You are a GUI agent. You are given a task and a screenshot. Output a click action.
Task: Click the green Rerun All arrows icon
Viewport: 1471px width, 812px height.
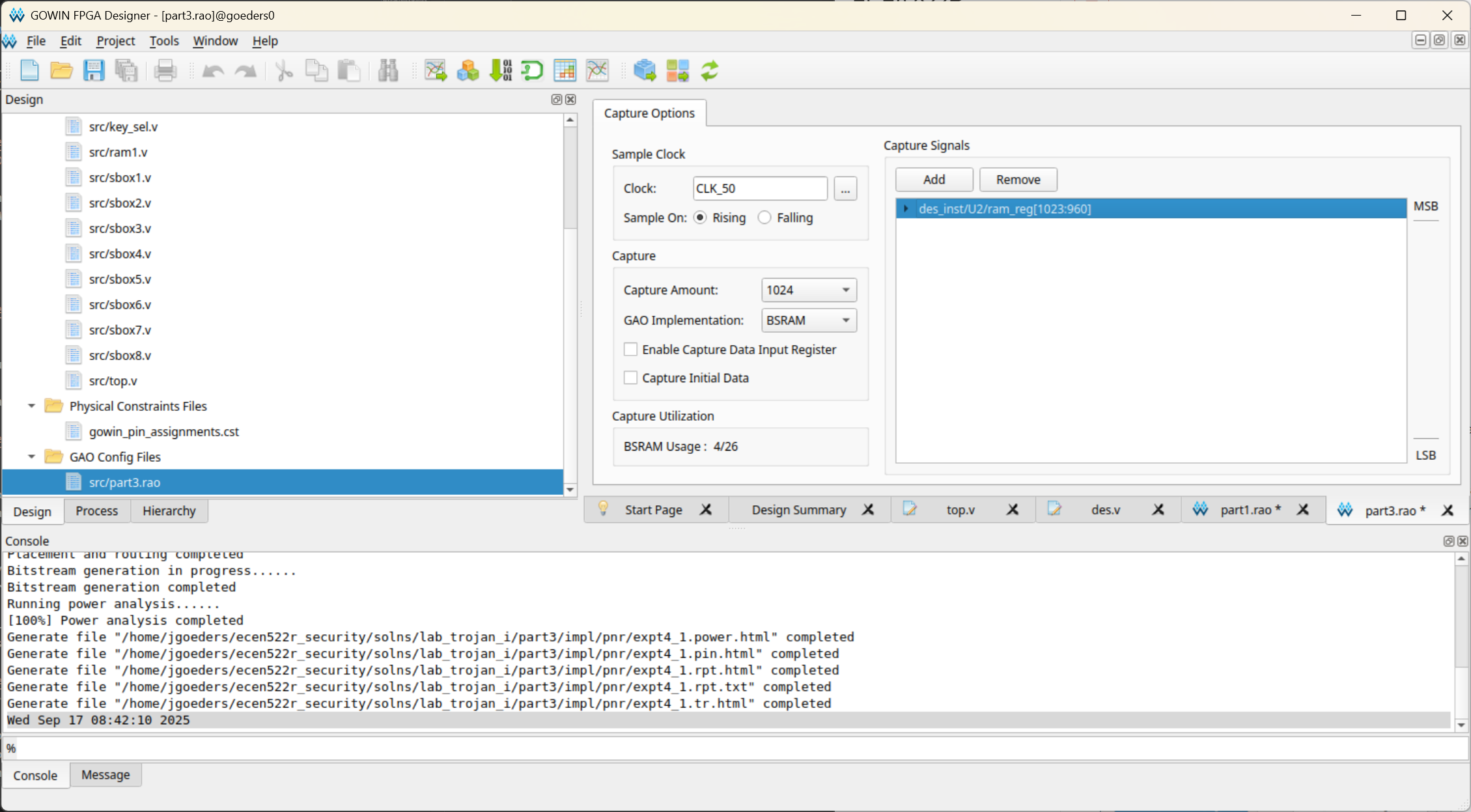coord(710,70)
